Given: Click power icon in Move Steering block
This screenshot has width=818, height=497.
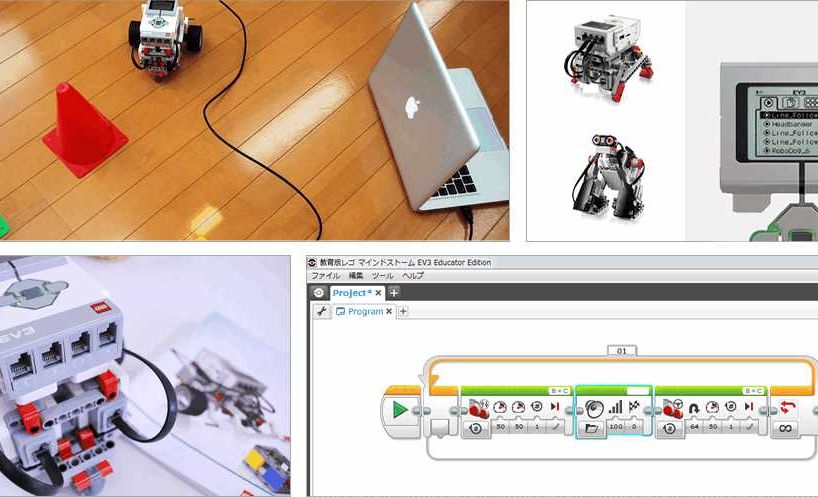Looking at the screenshot, I should coord(712,407).
